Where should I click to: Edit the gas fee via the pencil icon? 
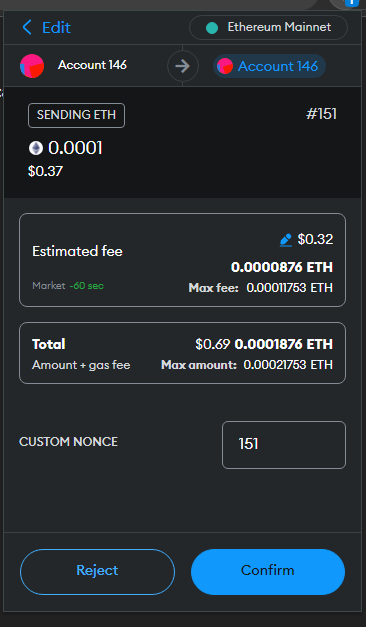tap(286, 240)
